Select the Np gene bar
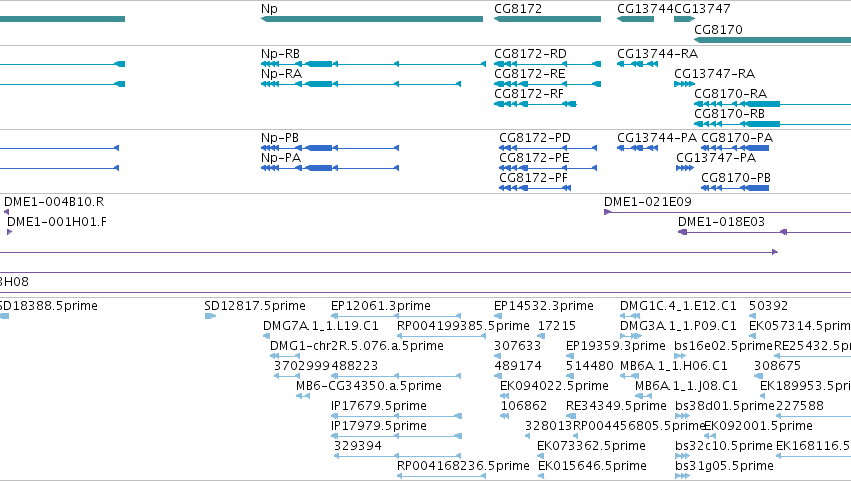The image size is (851, 481). 372,19
